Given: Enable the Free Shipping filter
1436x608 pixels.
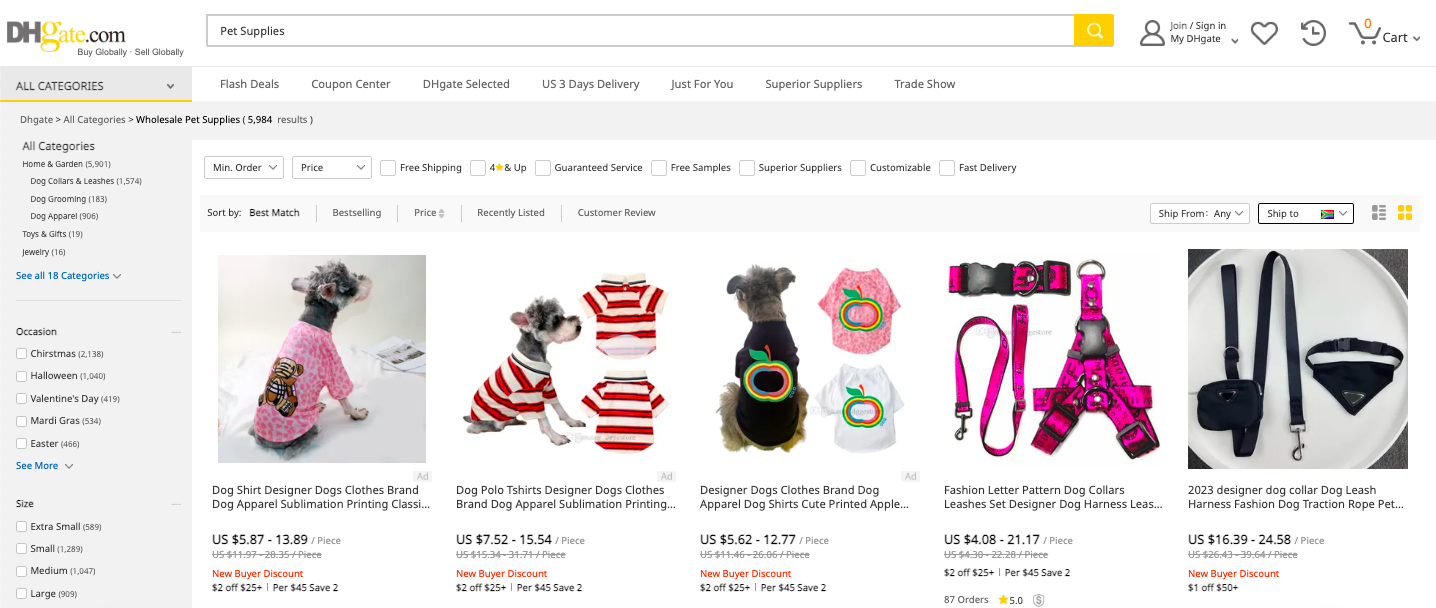Looking at the screenshot, I should tap(387, 168).
